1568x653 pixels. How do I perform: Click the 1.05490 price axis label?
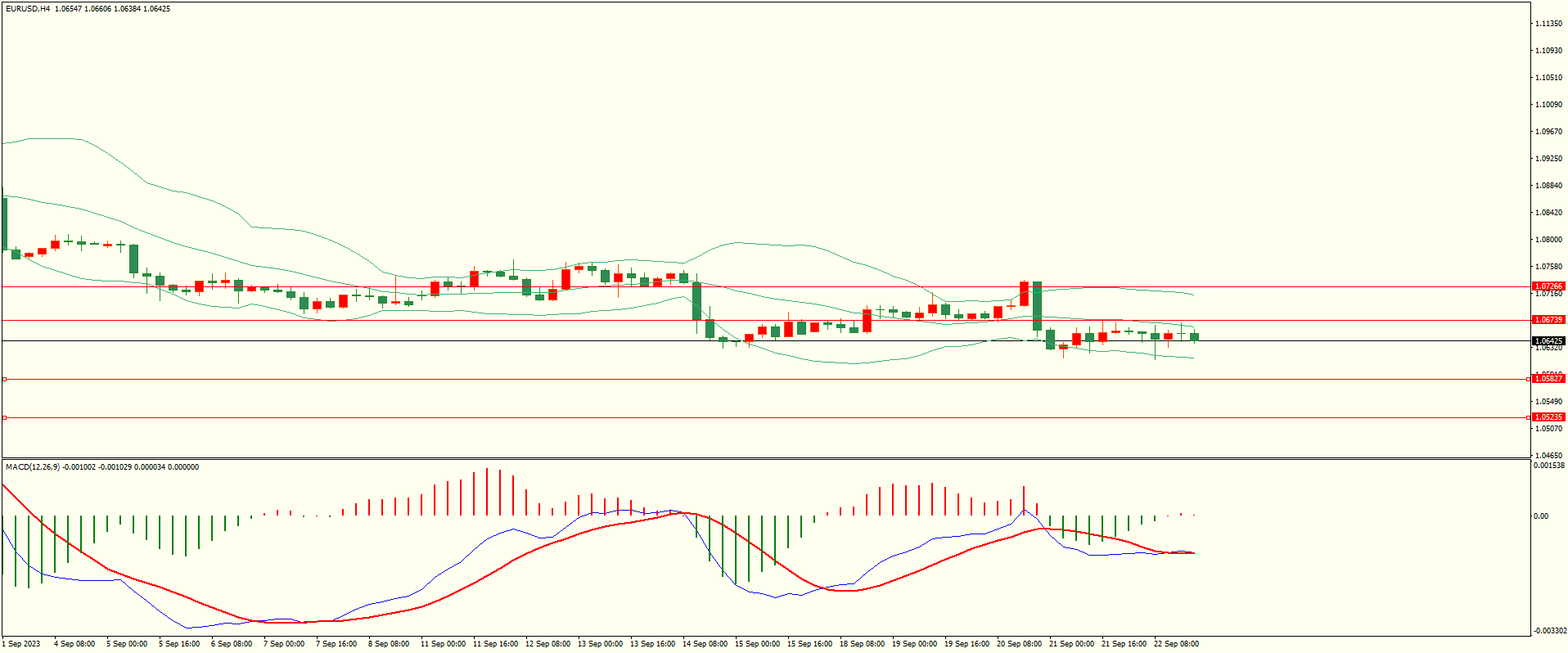tap(1549, 402)
